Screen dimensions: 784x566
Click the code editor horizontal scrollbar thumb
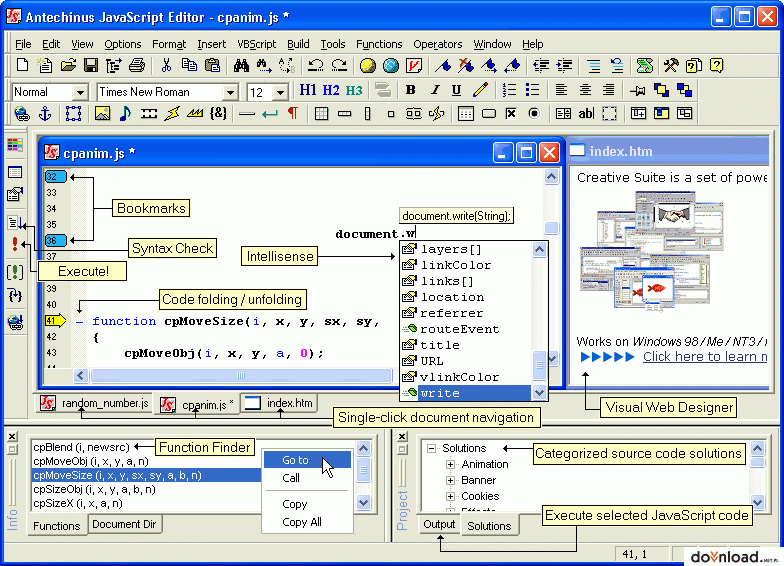coord(241,375)
